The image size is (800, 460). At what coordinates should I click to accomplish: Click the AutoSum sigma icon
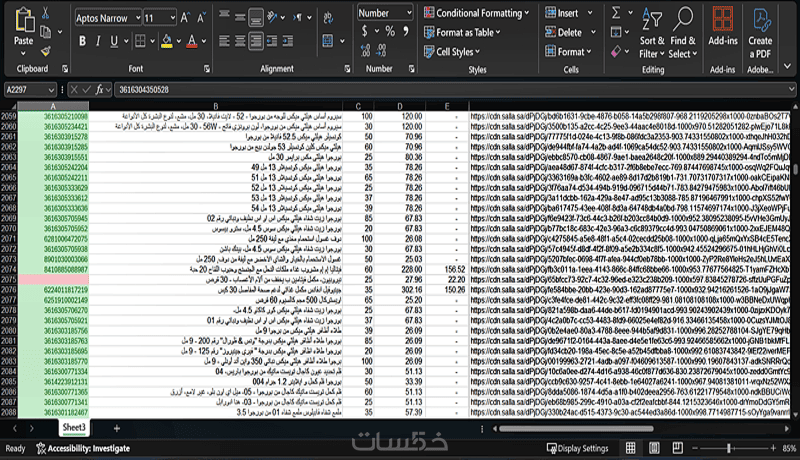616,13
